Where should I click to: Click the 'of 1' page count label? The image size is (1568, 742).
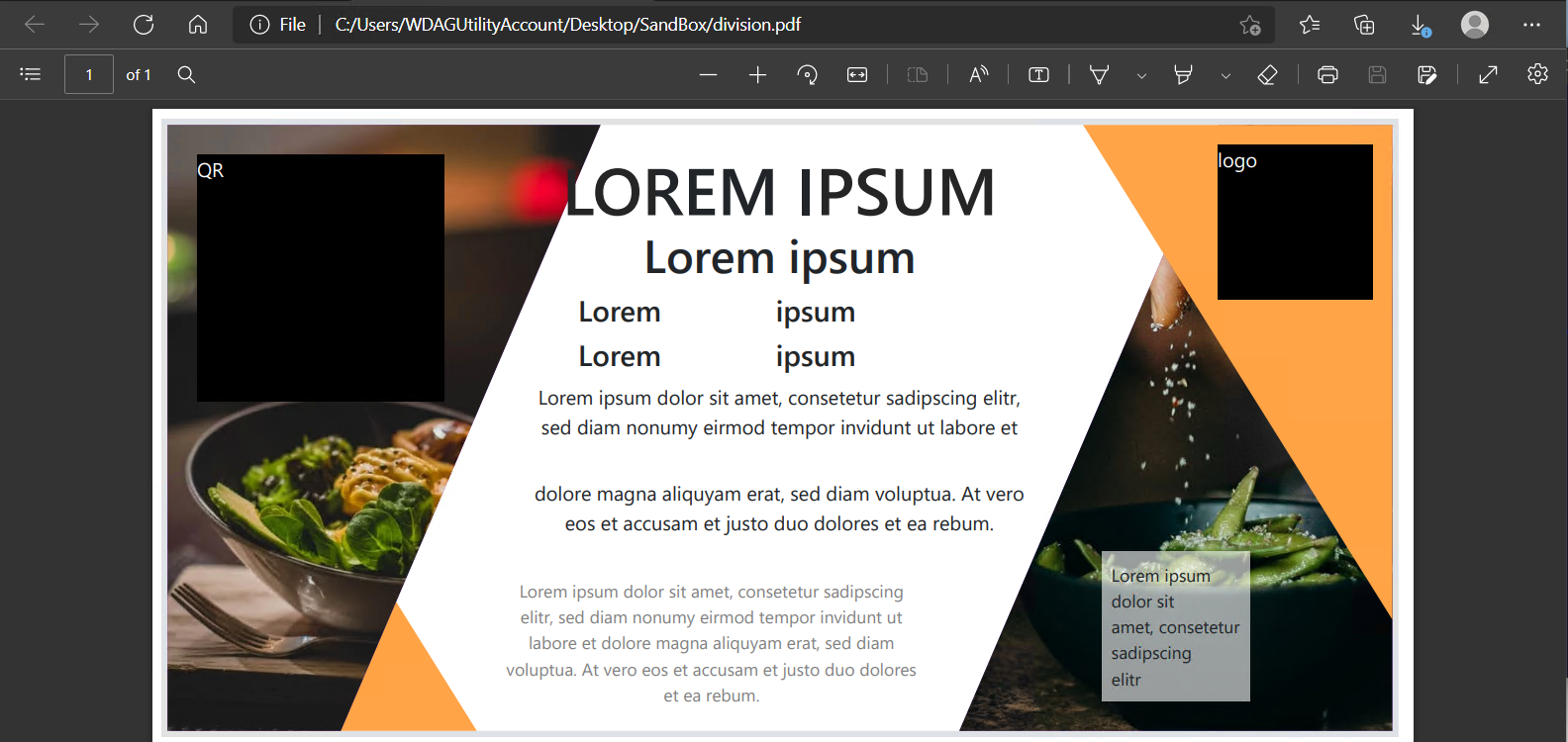pyautogui.click(x=139, y=75)
